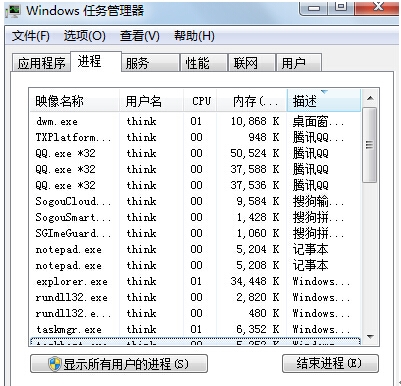The width and height of the screenshot is (401, 386).
Task: Open the 查看(V) menu
Action: click(140, 36)
